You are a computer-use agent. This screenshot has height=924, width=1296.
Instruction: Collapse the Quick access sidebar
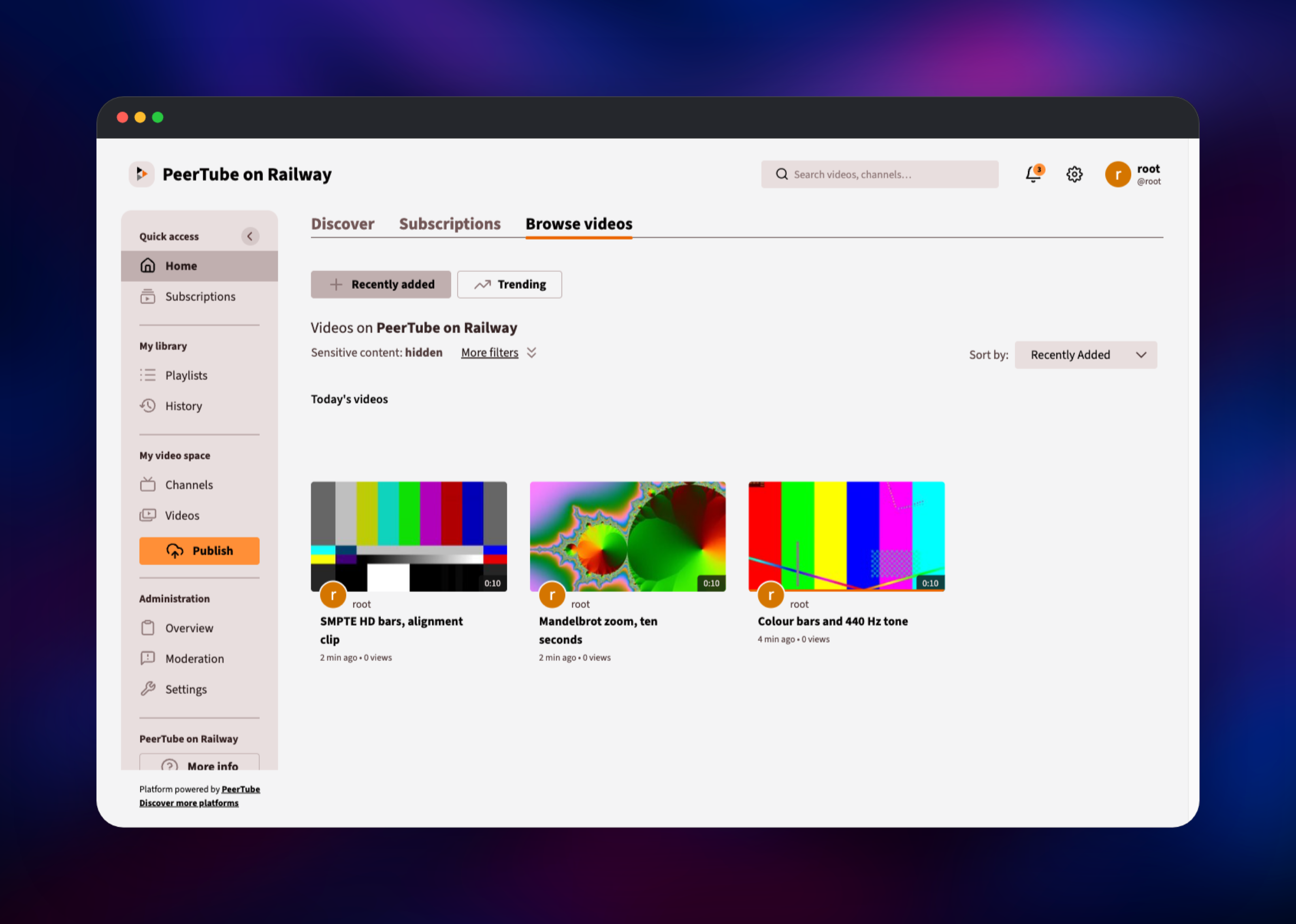pyautogui.click(x=250, y=236)
